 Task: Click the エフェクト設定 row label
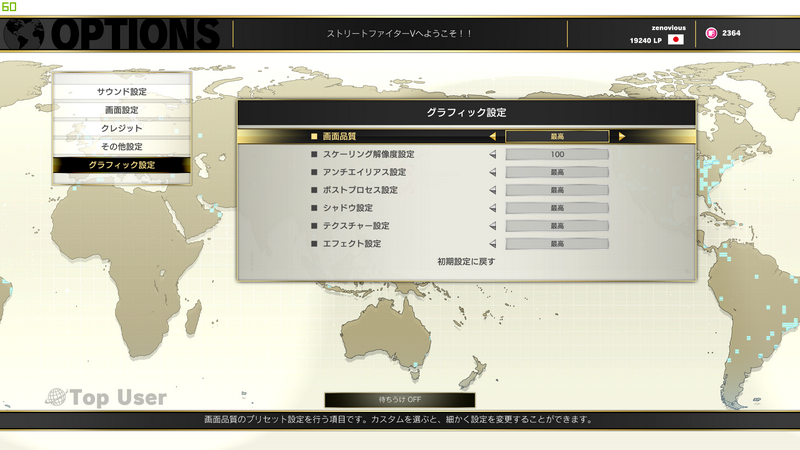click(352, 243)
